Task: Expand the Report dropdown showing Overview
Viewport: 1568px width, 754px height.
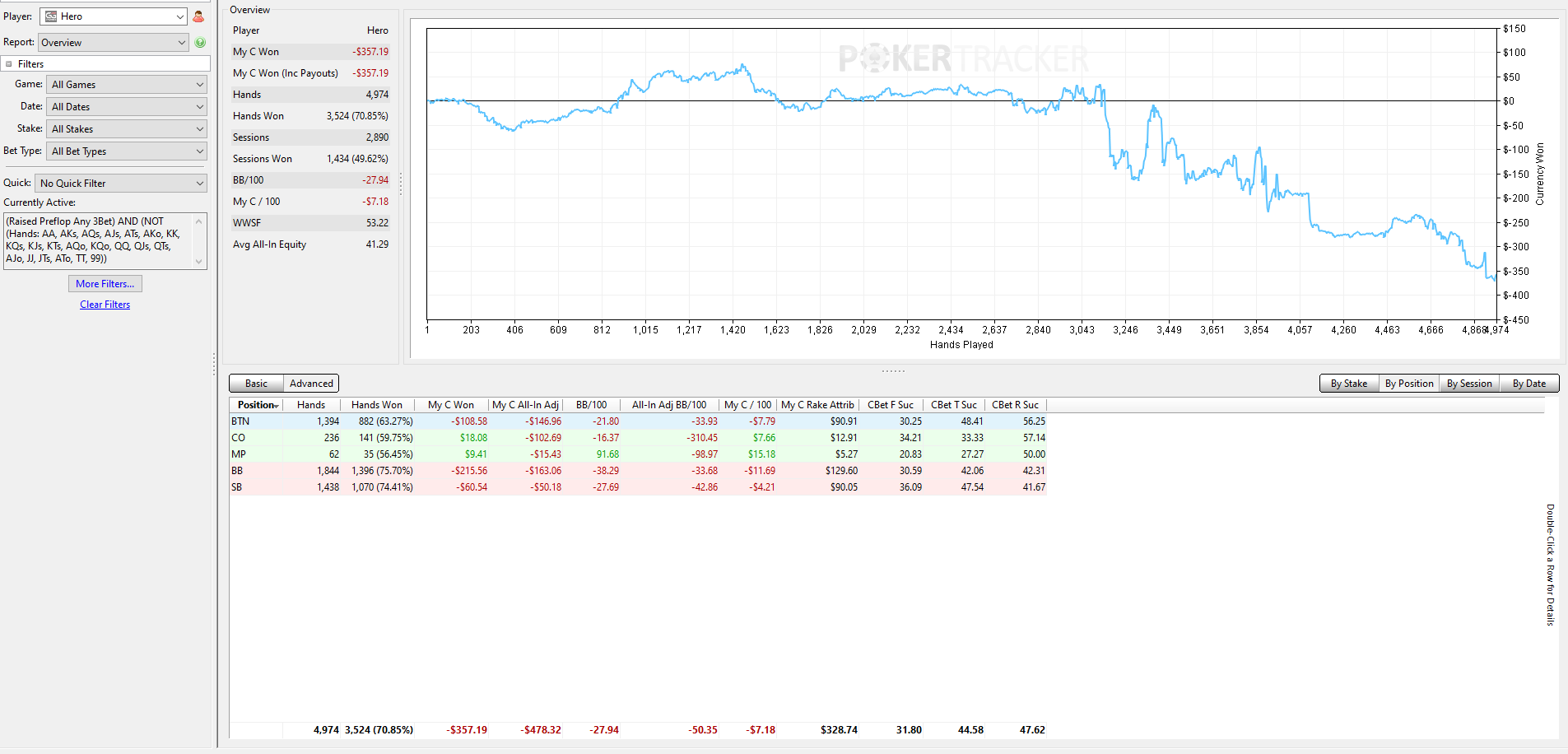Action: point(114,43)
